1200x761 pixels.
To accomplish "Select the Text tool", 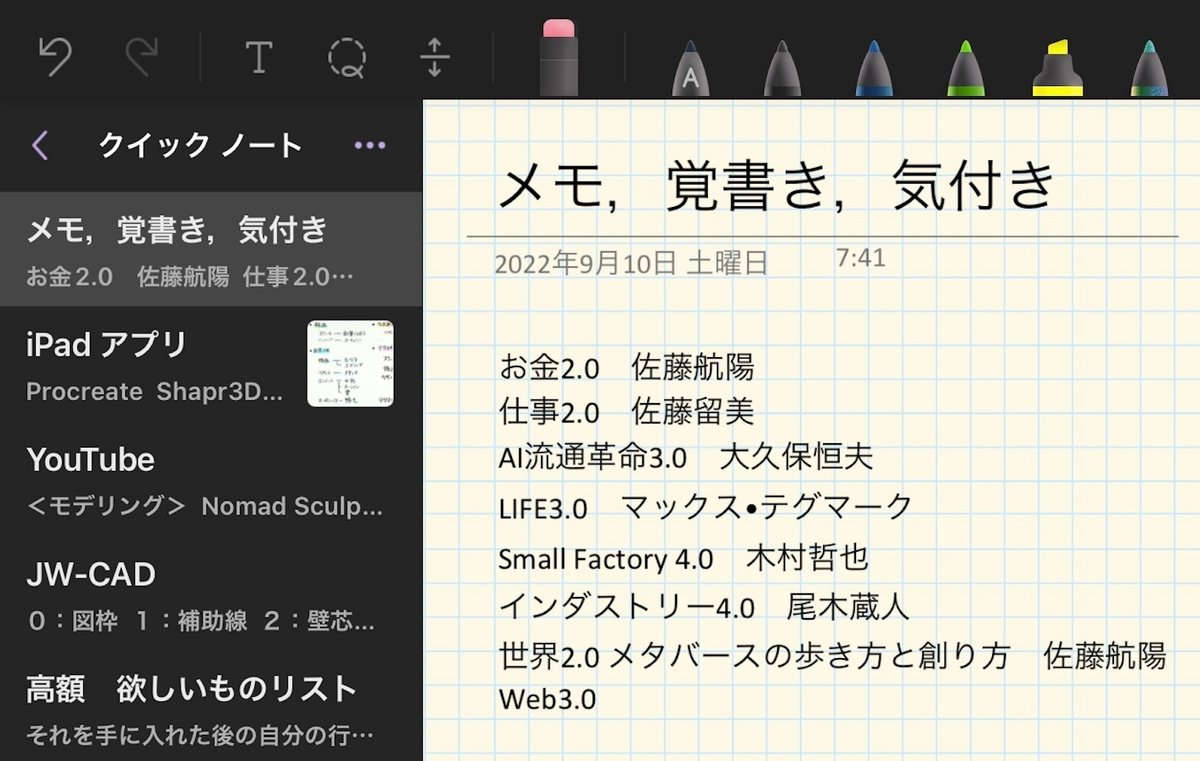I will 259,58.
